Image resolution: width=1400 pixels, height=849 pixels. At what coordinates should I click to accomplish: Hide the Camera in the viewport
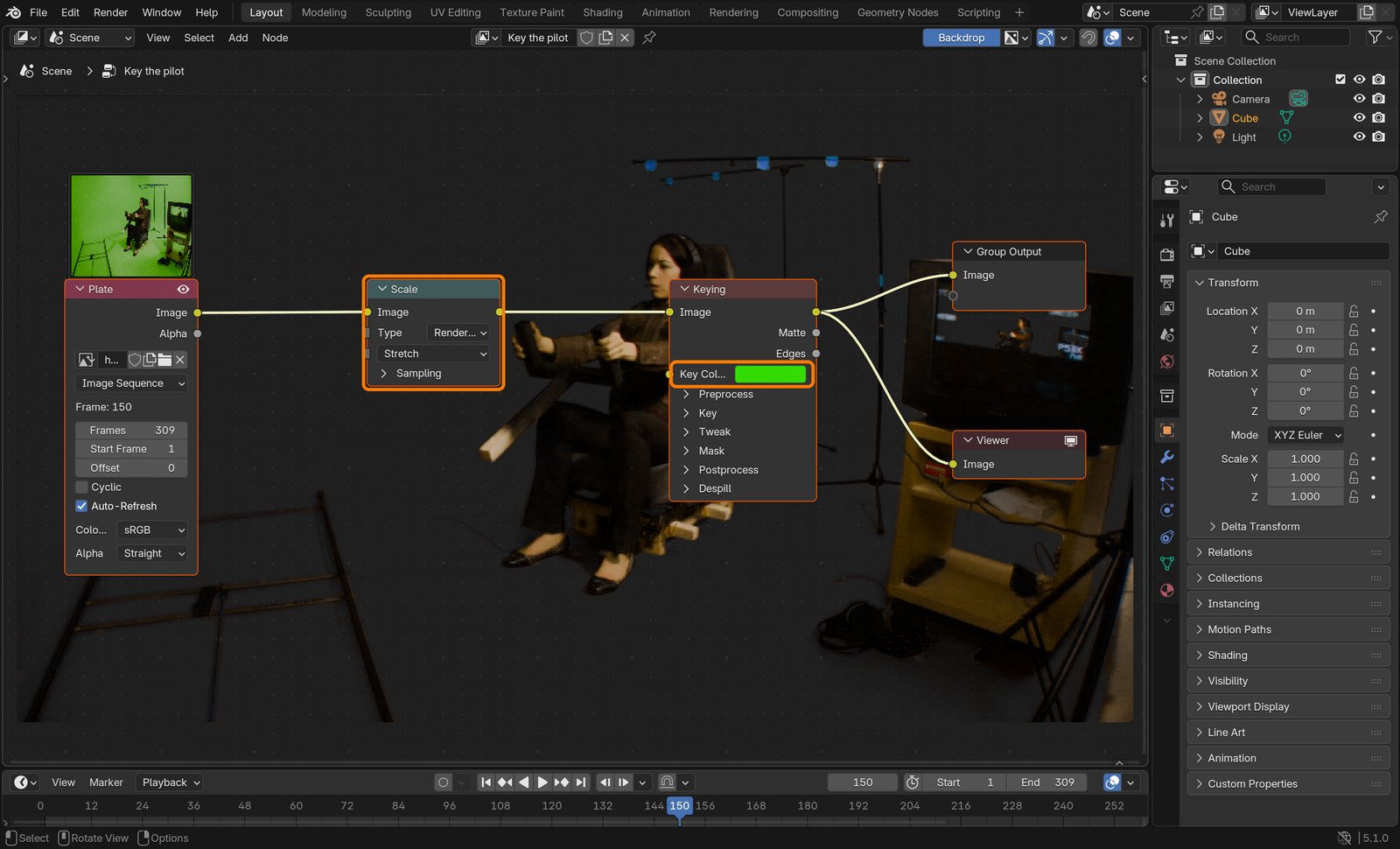click(1359, 99)
